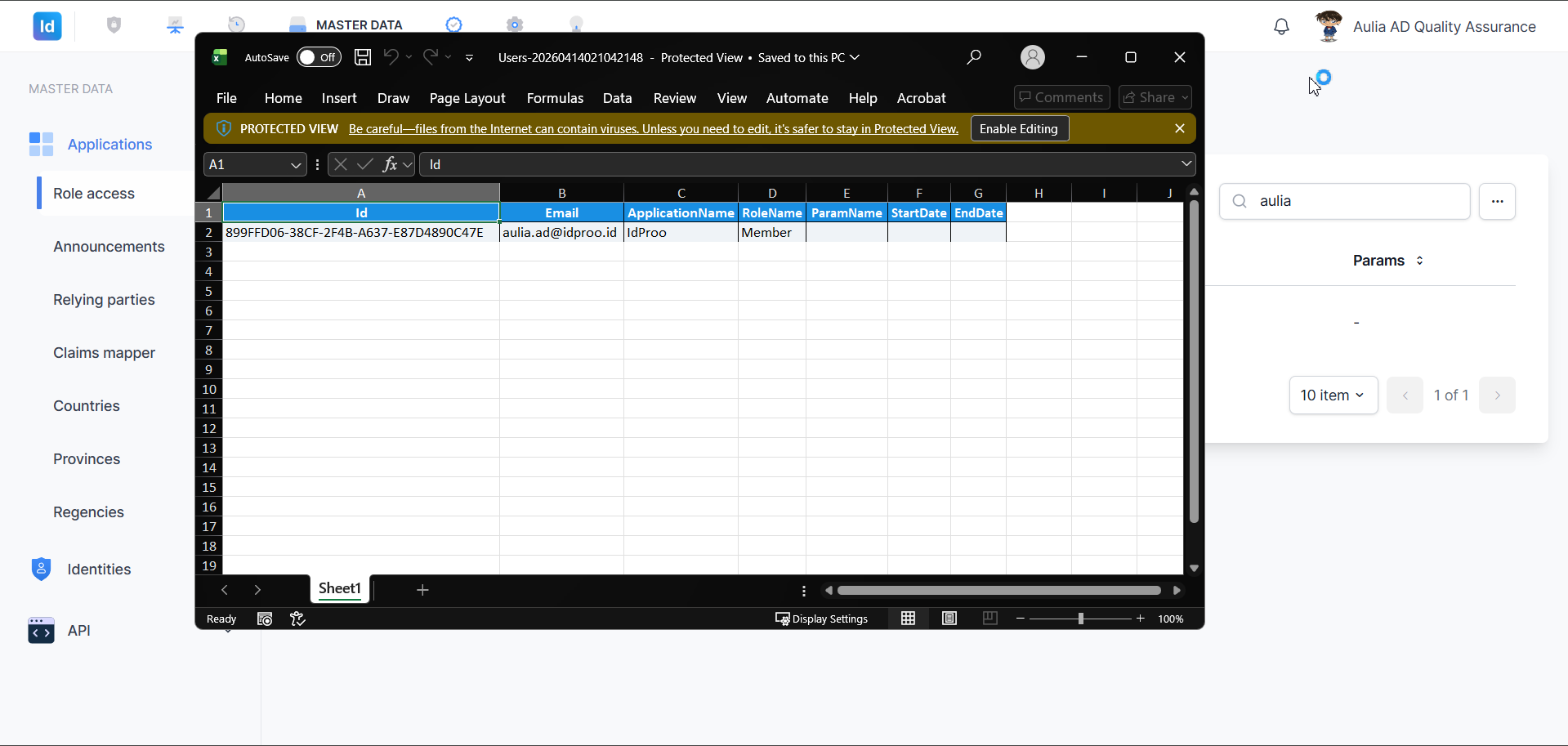The image size is (1568, 746).
Task: Click the Sheet1 tab
Action: pos(340,588)
